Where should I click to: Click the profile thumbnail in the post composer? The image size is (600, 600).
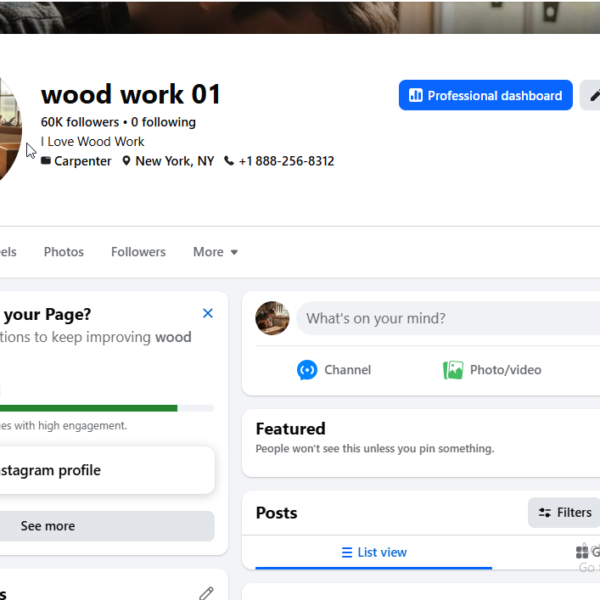tap(272, 318)
